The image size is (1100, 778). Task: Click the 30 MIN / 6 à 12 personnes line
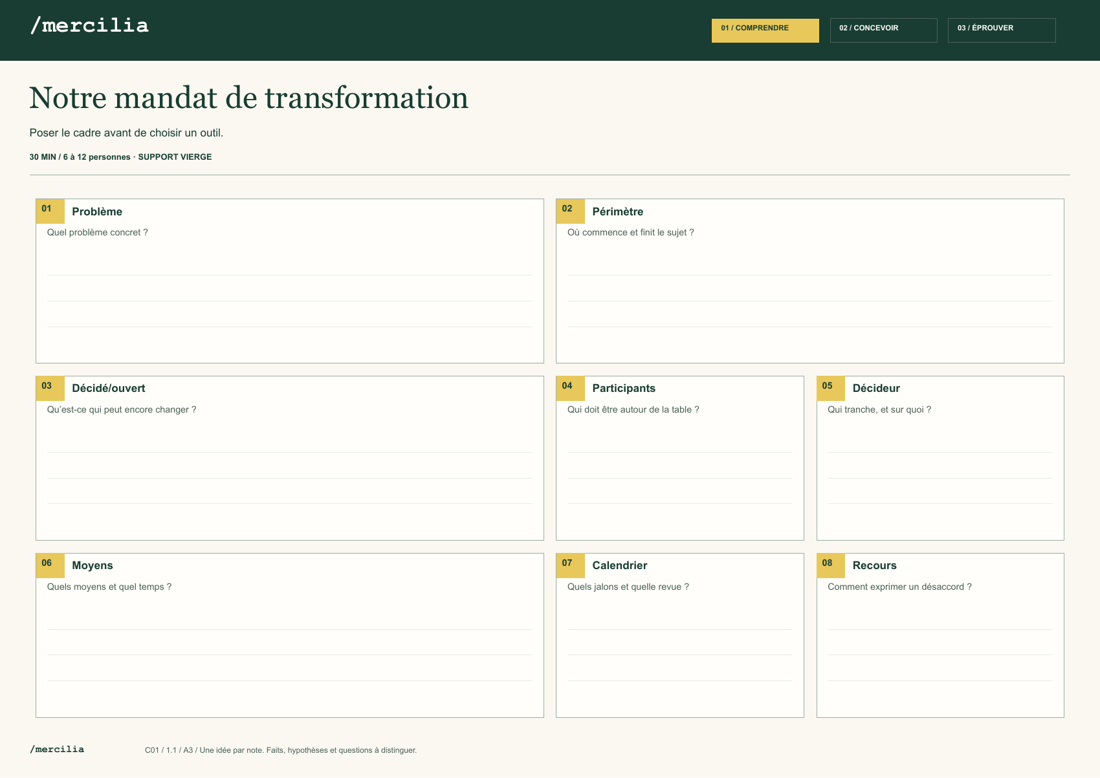[121, 157]
